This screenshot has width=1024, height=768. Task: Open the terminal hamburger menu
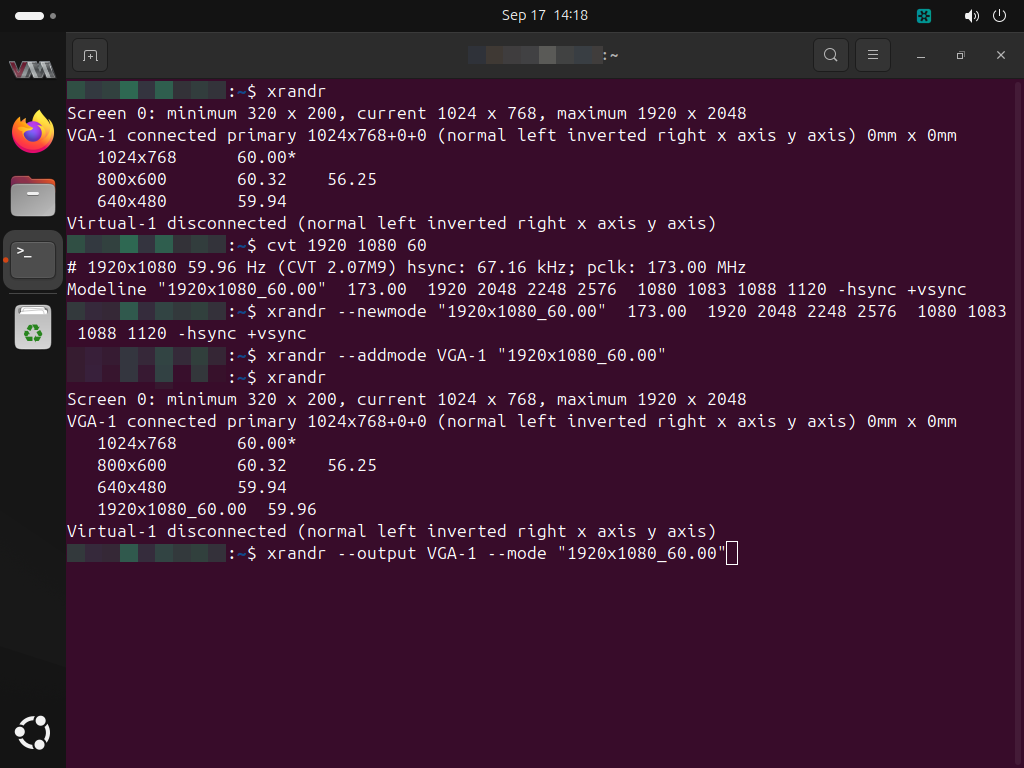tap(873, 55)
